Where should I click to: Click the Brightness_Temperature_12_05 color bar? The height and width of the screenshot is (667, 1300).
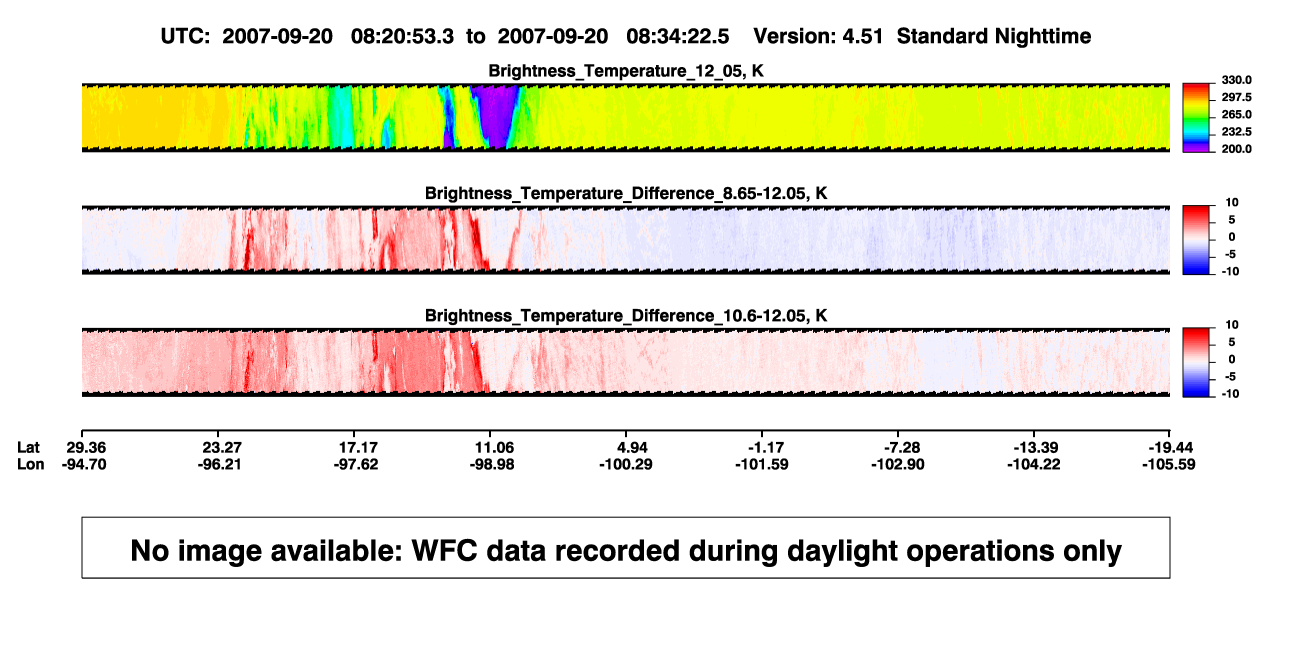tap(1196, 118)
